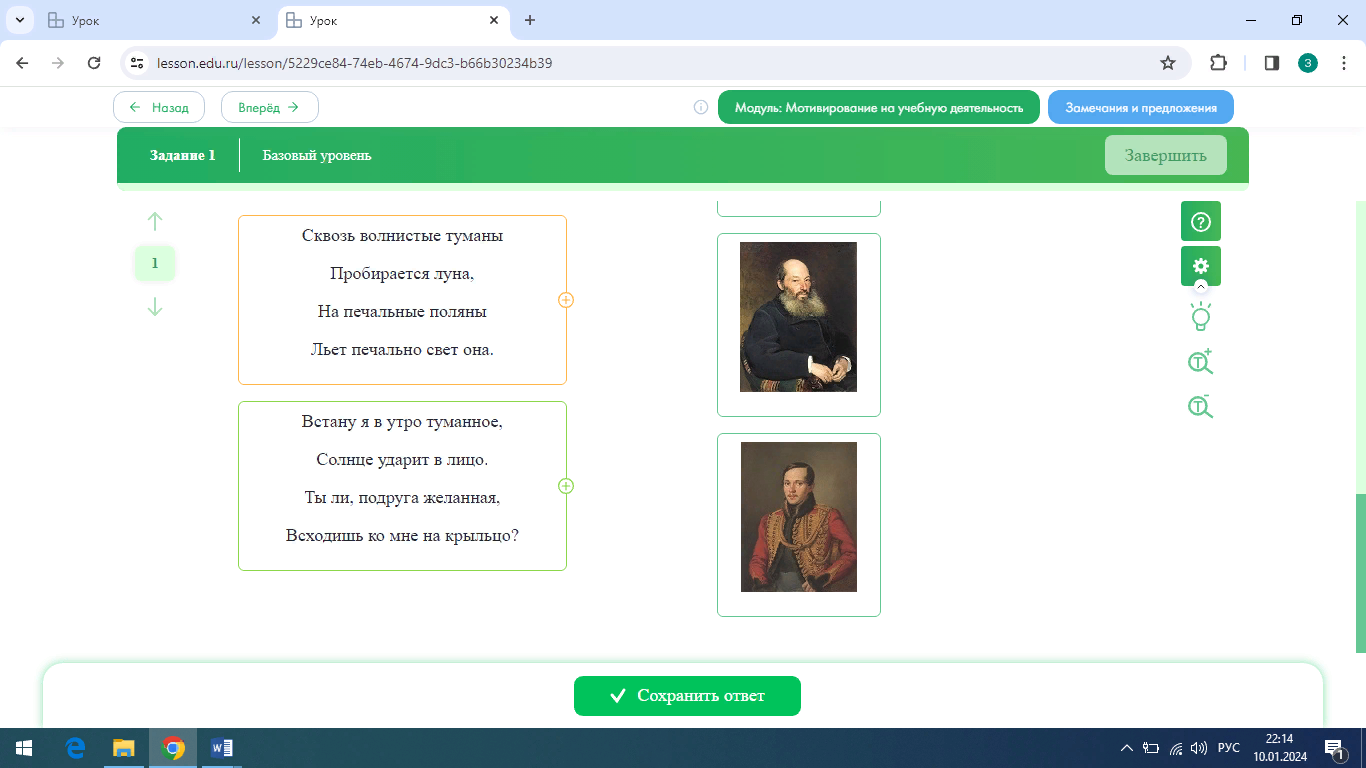Click connector plus on 'Встану я в утро туманное' card
Screen dimensions: 1366x768
coord(566,486)
